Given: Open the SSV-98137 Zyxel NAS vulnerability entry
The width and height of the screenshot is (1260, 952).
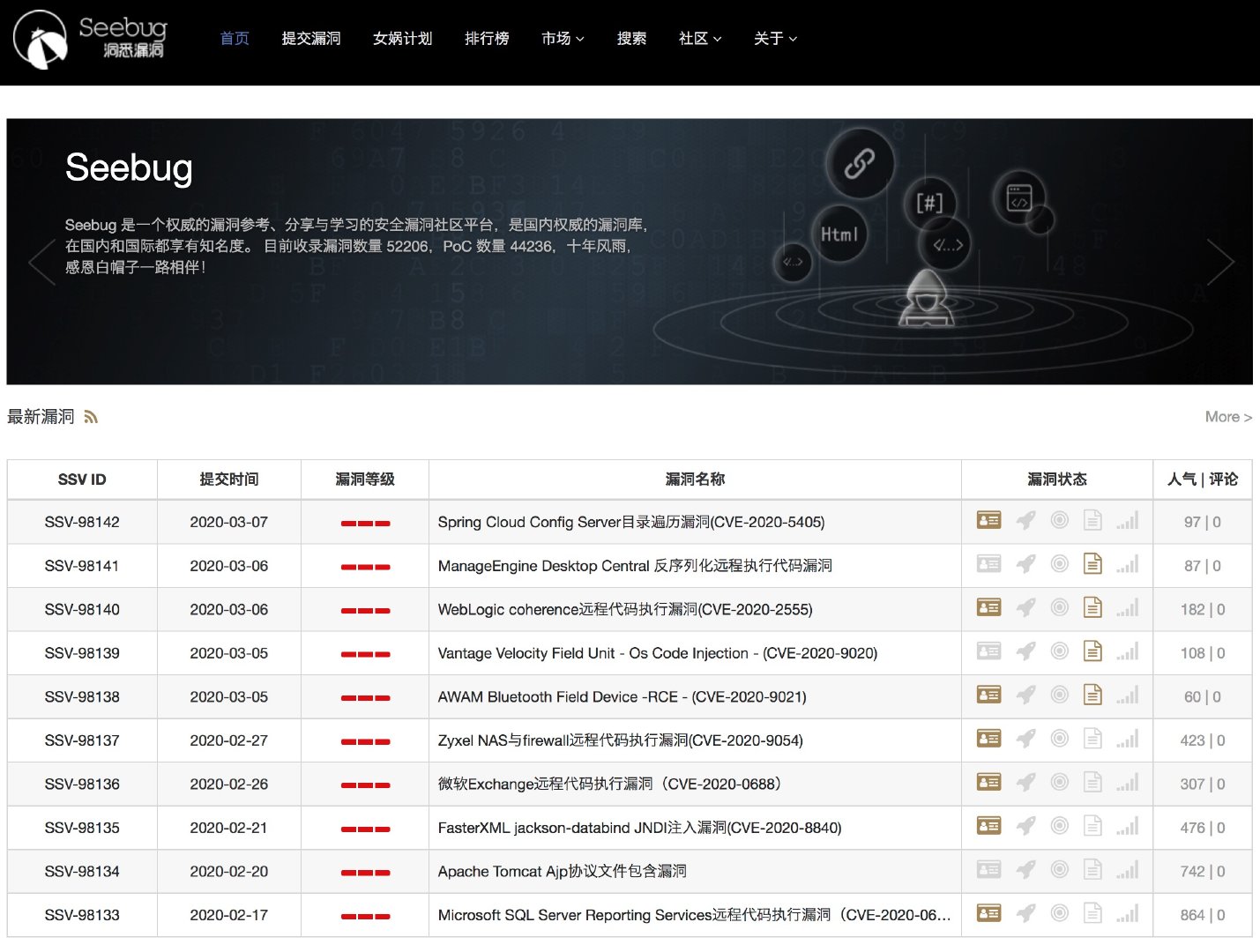Looking at the screenshot, I should coord(620,740).
